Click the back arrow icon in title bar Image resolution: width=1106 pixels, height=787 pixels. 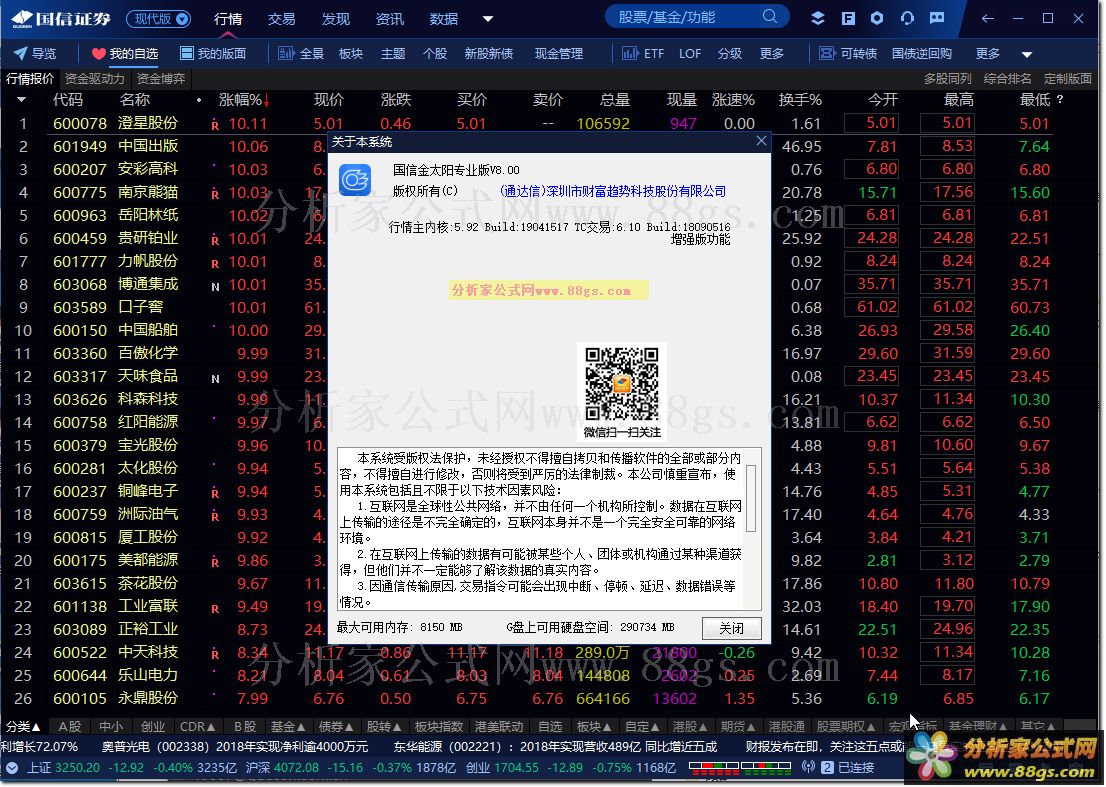click(988, 18)
